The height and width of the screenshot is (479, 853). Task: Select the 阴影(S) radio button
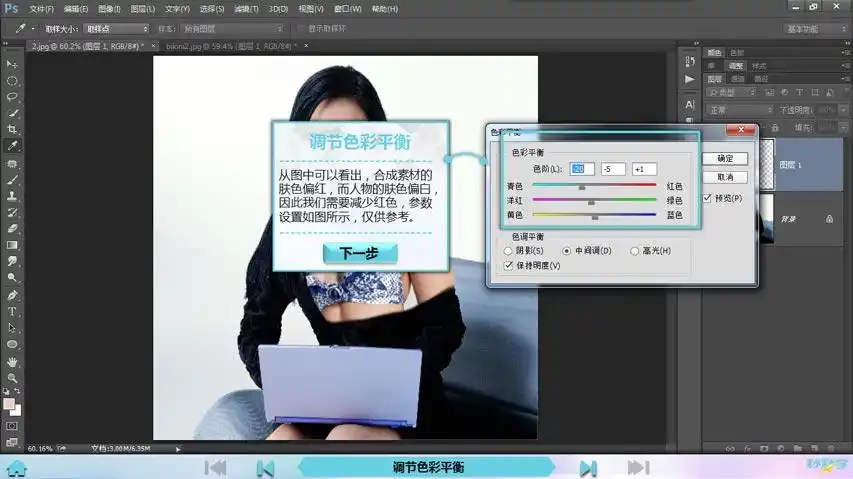508,251
